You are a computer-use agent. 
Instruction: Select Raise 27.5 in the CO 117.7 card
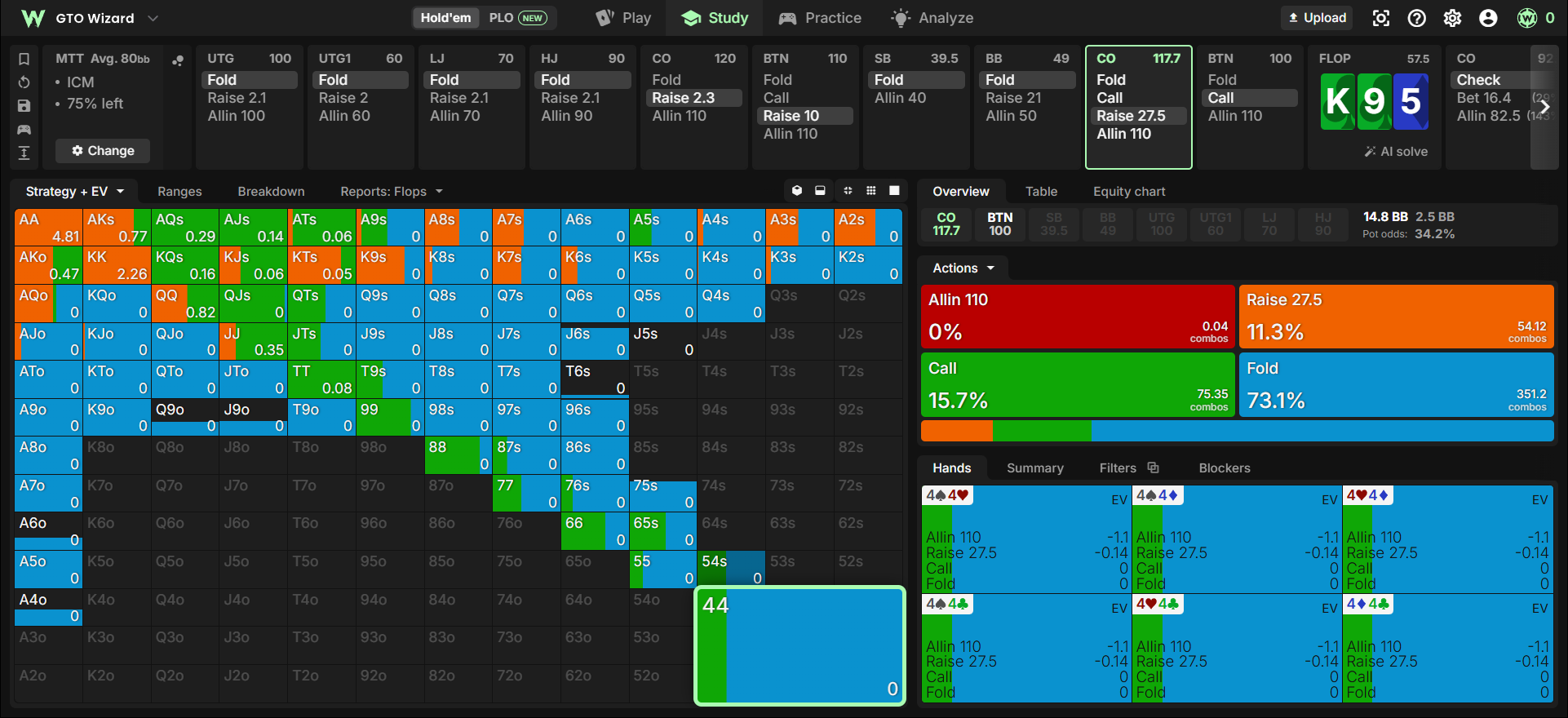(1137, 116)
